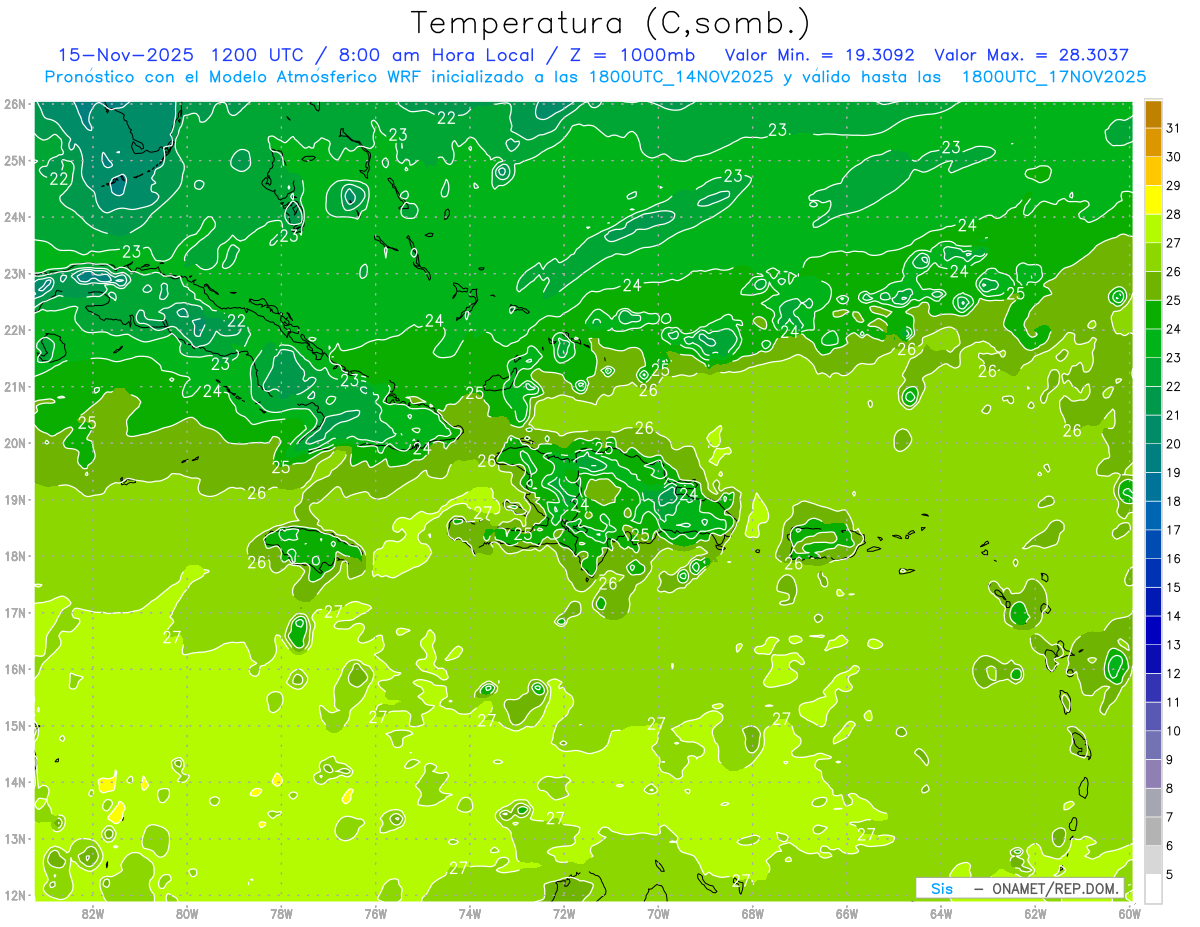The height and width of the screenshot is (927, 1200).
Task: Click the 76W longitude axis label
Action: click(376, 913)
